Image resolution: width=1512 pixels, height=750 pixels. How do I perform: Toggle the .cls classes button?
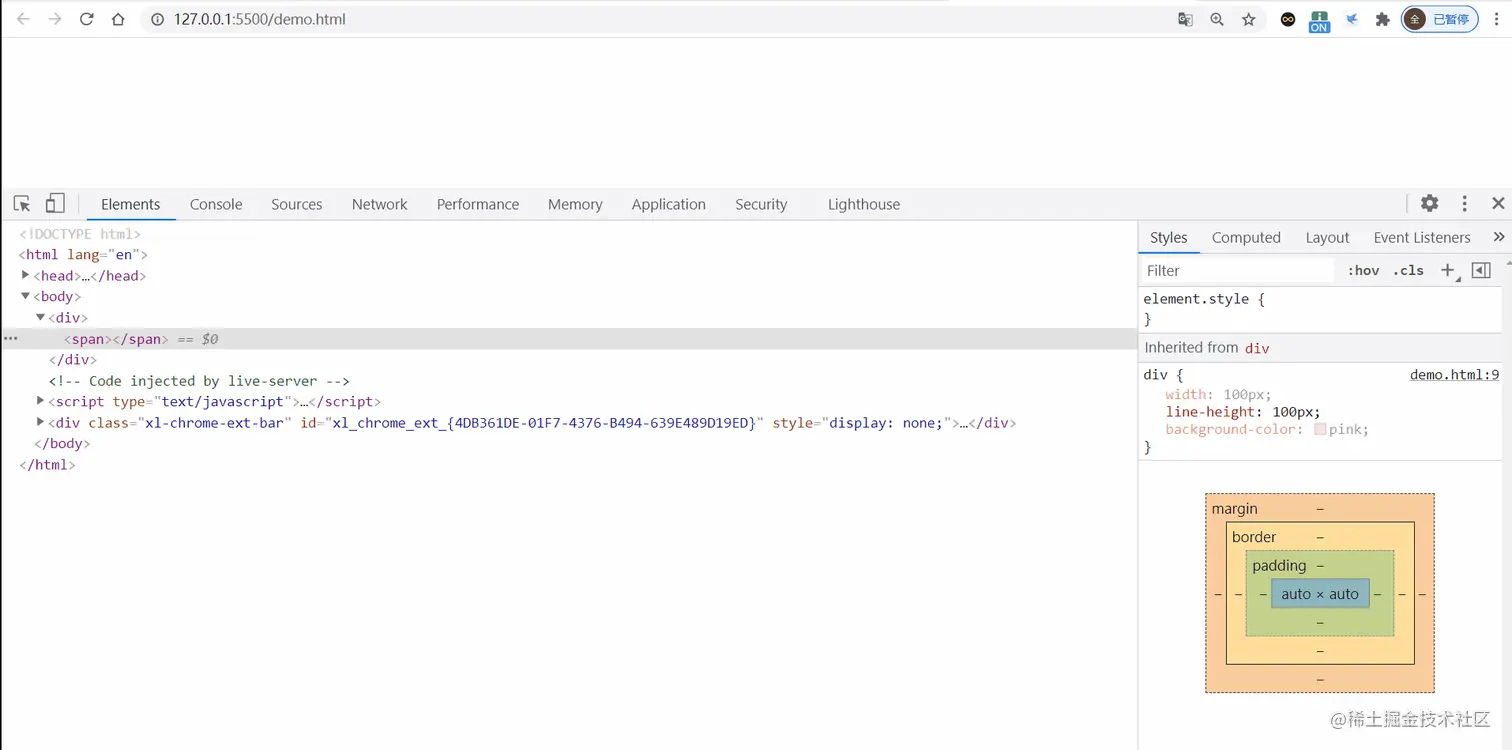(1408, 270)
